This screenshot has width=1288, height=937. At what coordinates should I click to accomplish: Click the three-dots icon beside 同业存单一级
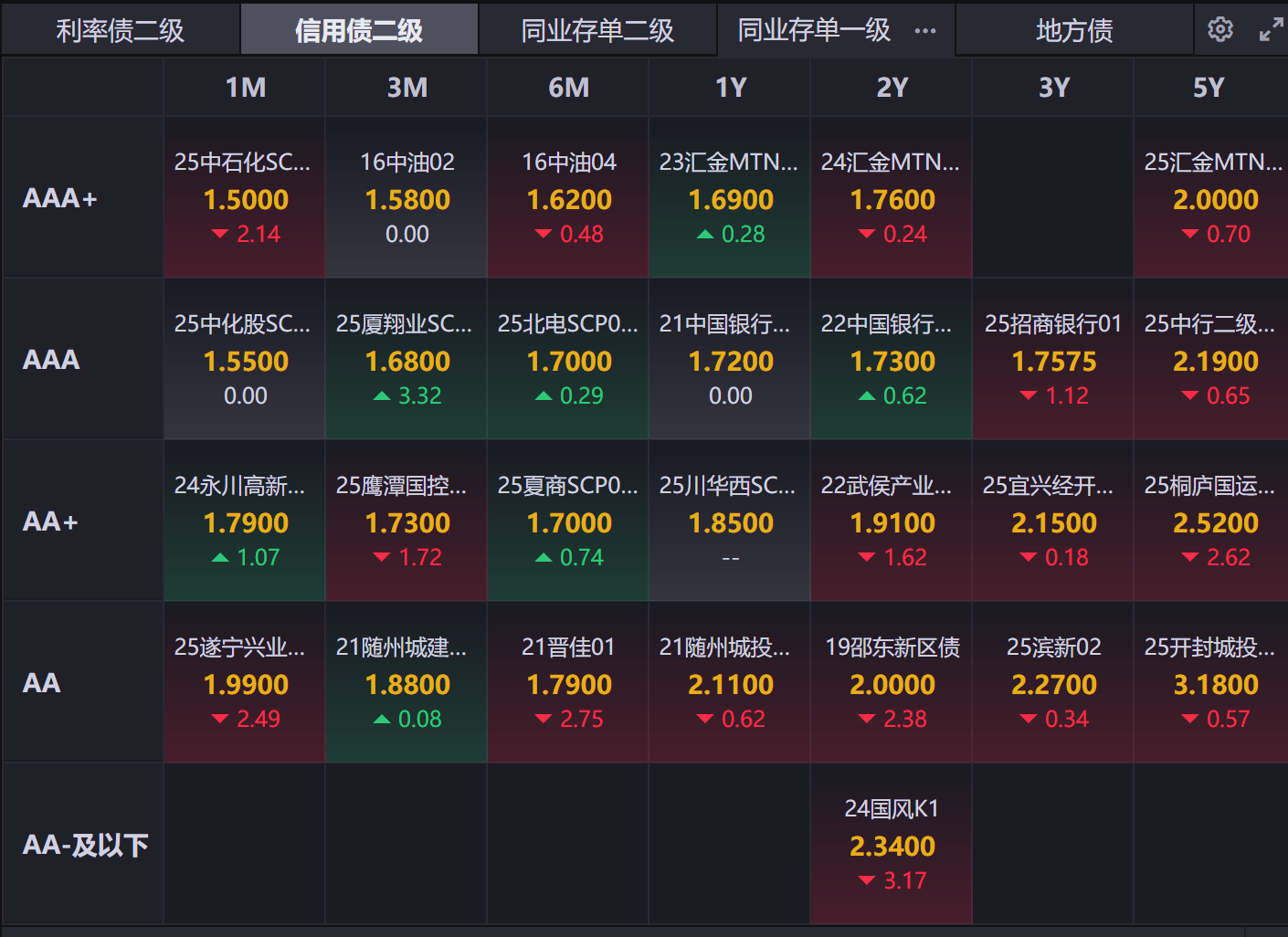tap(925, 30)
